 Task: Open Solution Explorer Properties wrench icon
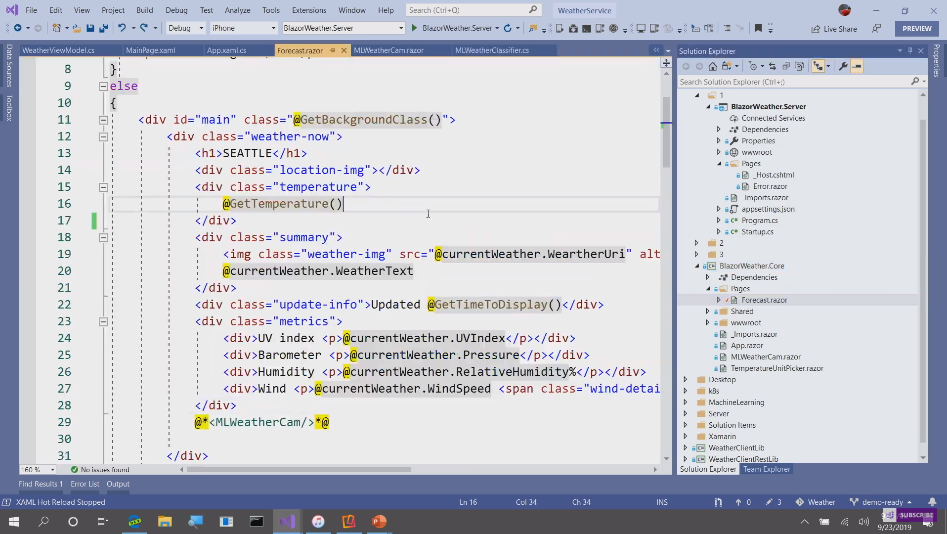pos(843,66)
